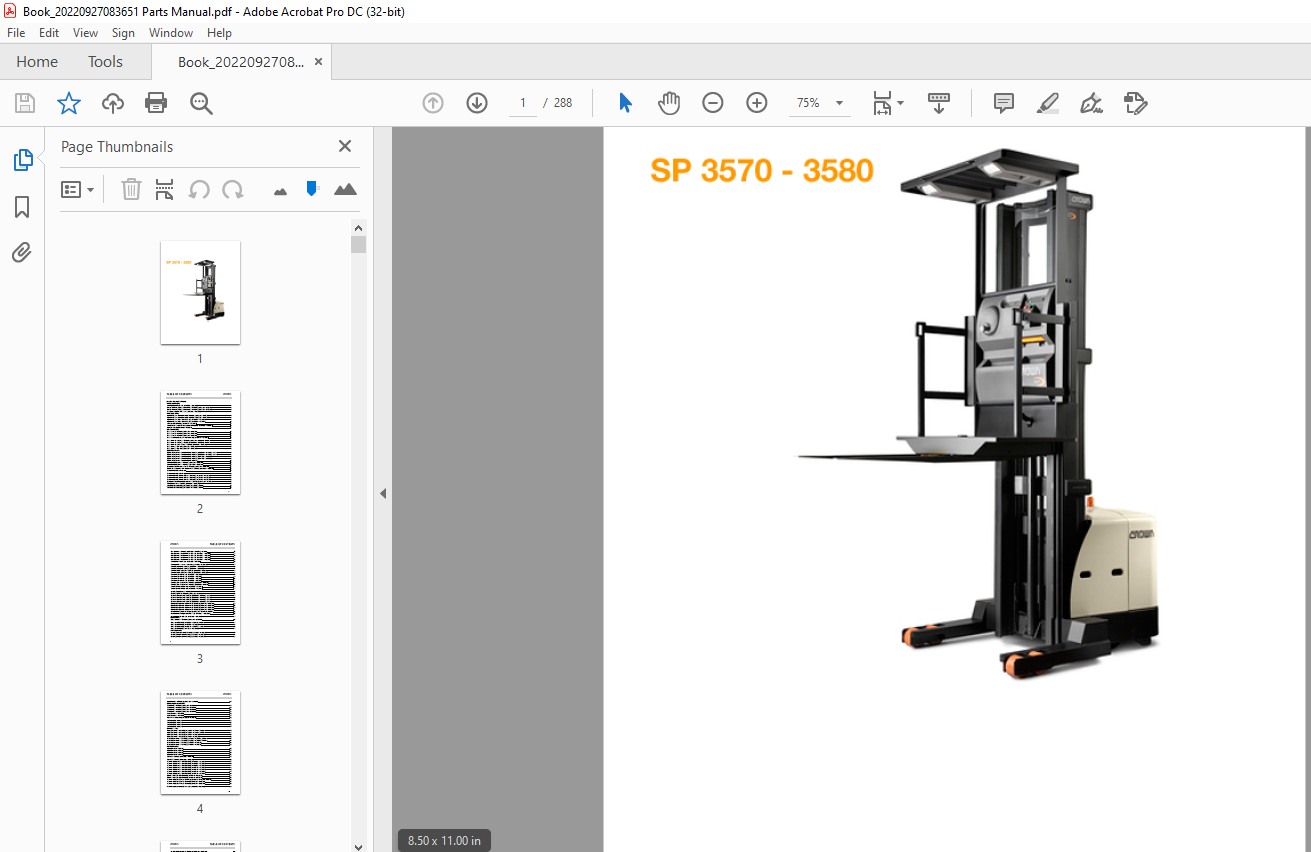Enlarge thumbnail size large mountain icon
This screenshot has width=1311, height=852.
pos(345,189)
